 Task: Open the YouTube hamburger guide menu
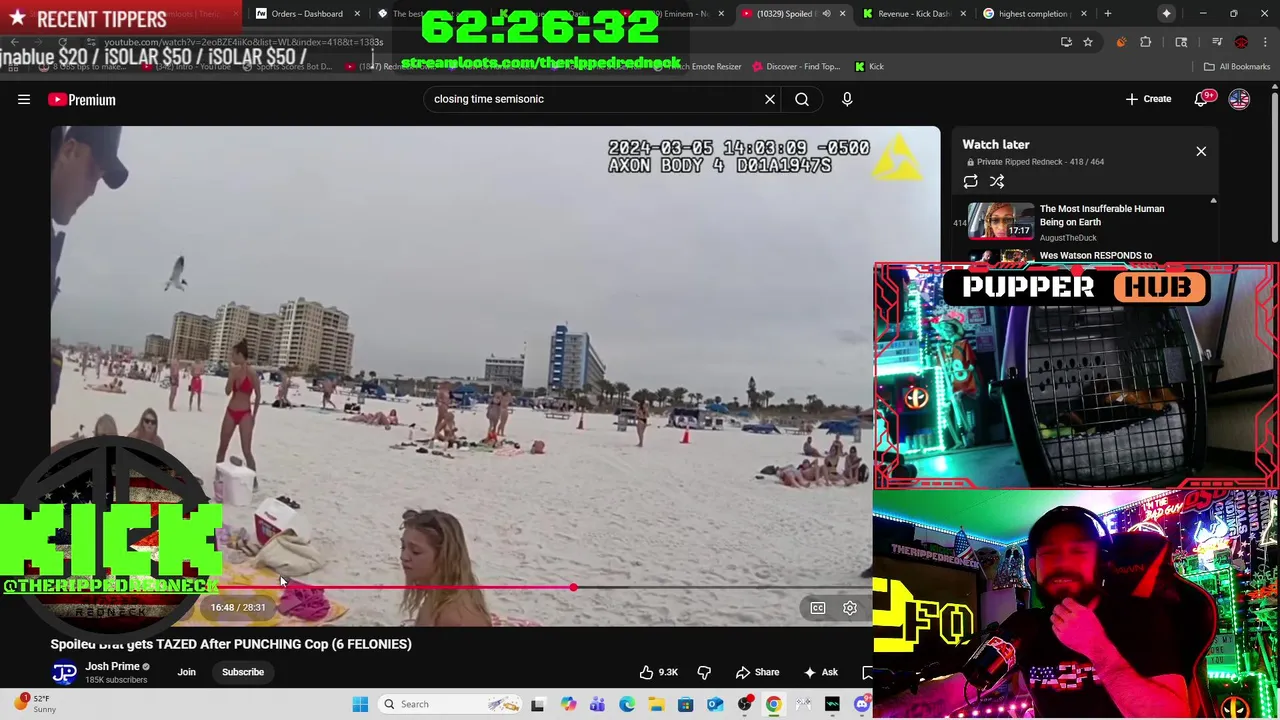[24, 99]
